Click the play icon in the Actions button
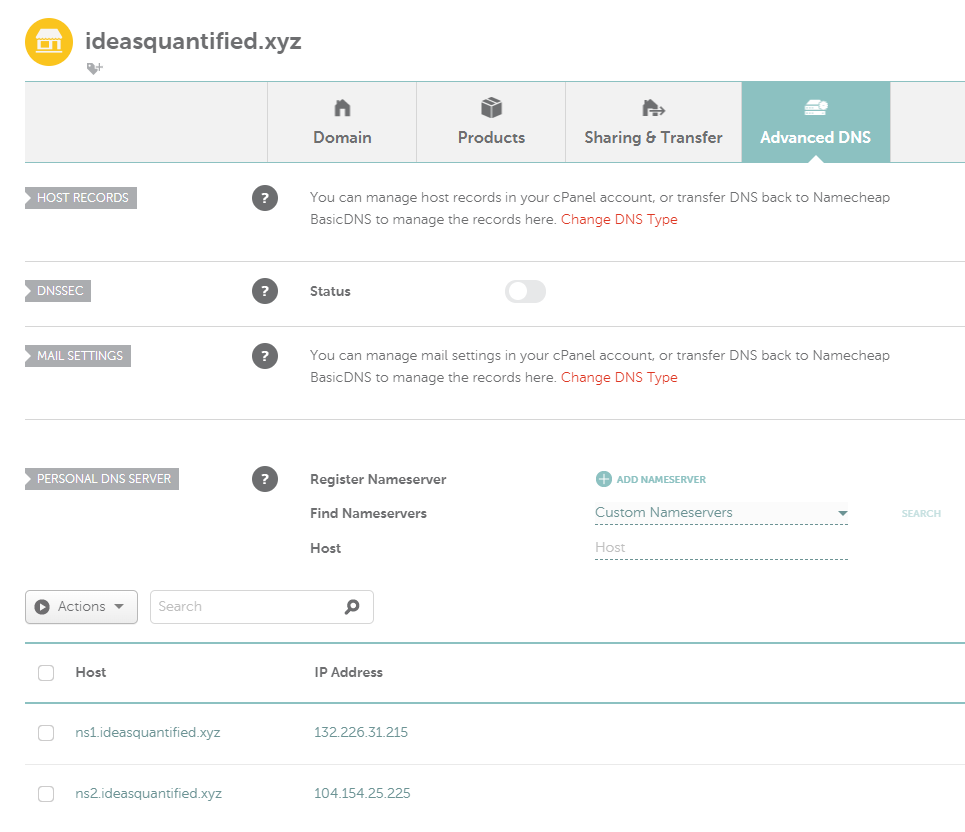This screenshot has width=965, height=832. 42,607
